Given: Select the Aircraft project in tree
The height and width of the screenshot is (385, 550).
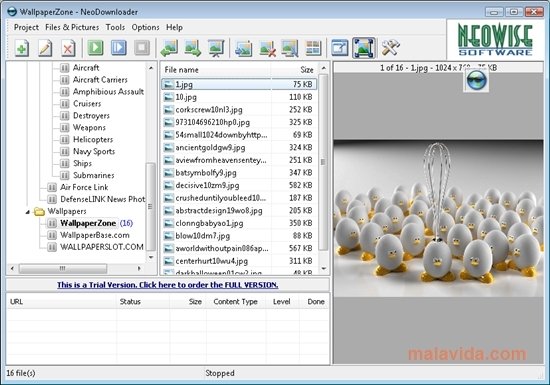Looking at the screenshot, I should pos(86,68).
